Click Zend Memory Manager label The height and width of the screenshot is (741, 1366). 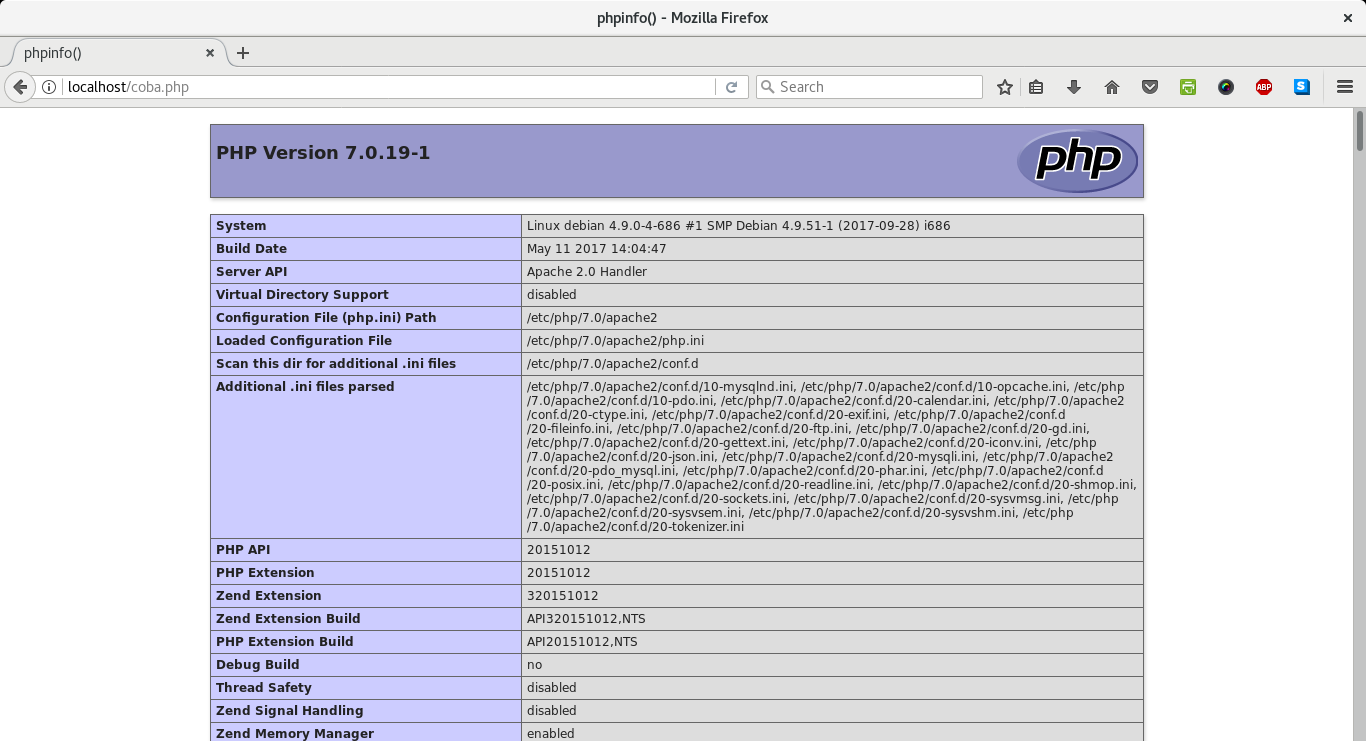295,734
